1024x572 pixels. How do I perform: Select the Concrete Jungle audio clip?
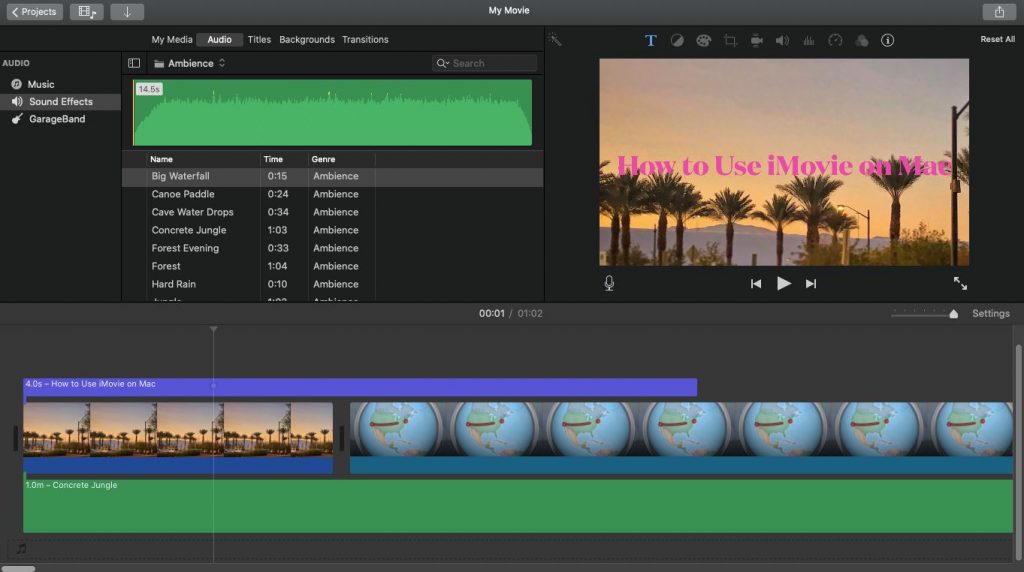(518, 506)
